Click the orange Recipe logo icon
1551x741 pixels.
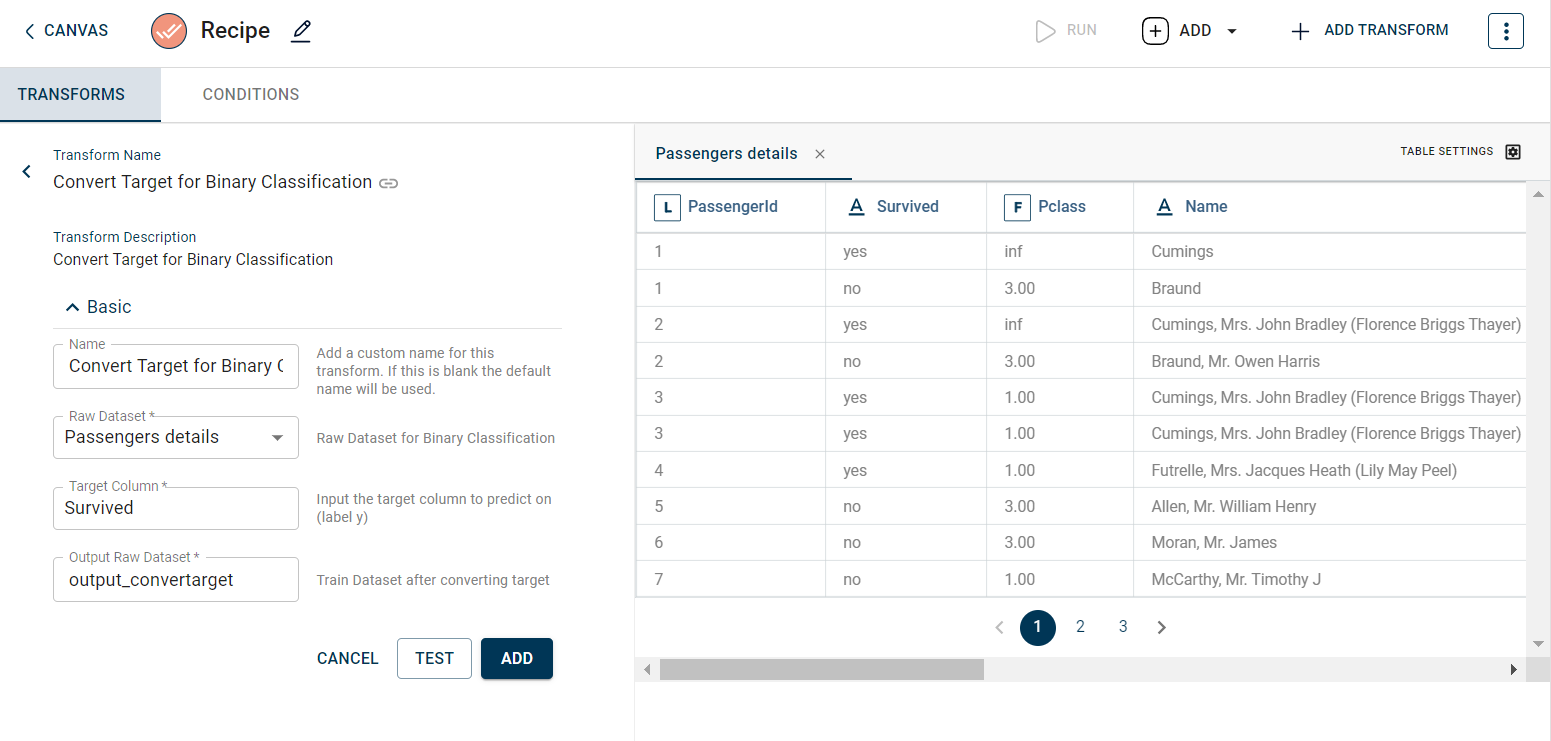[x=169, y=31]
